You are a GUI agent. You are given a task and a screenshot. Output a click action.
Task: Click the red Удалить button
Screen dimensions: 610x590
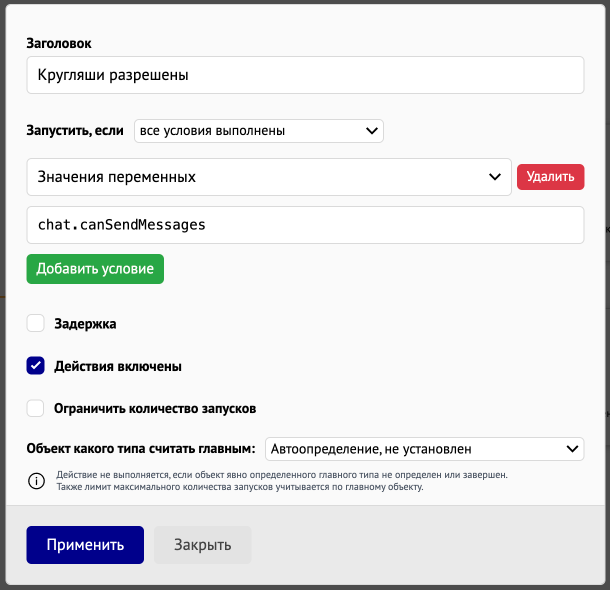[x=550, y=177]
